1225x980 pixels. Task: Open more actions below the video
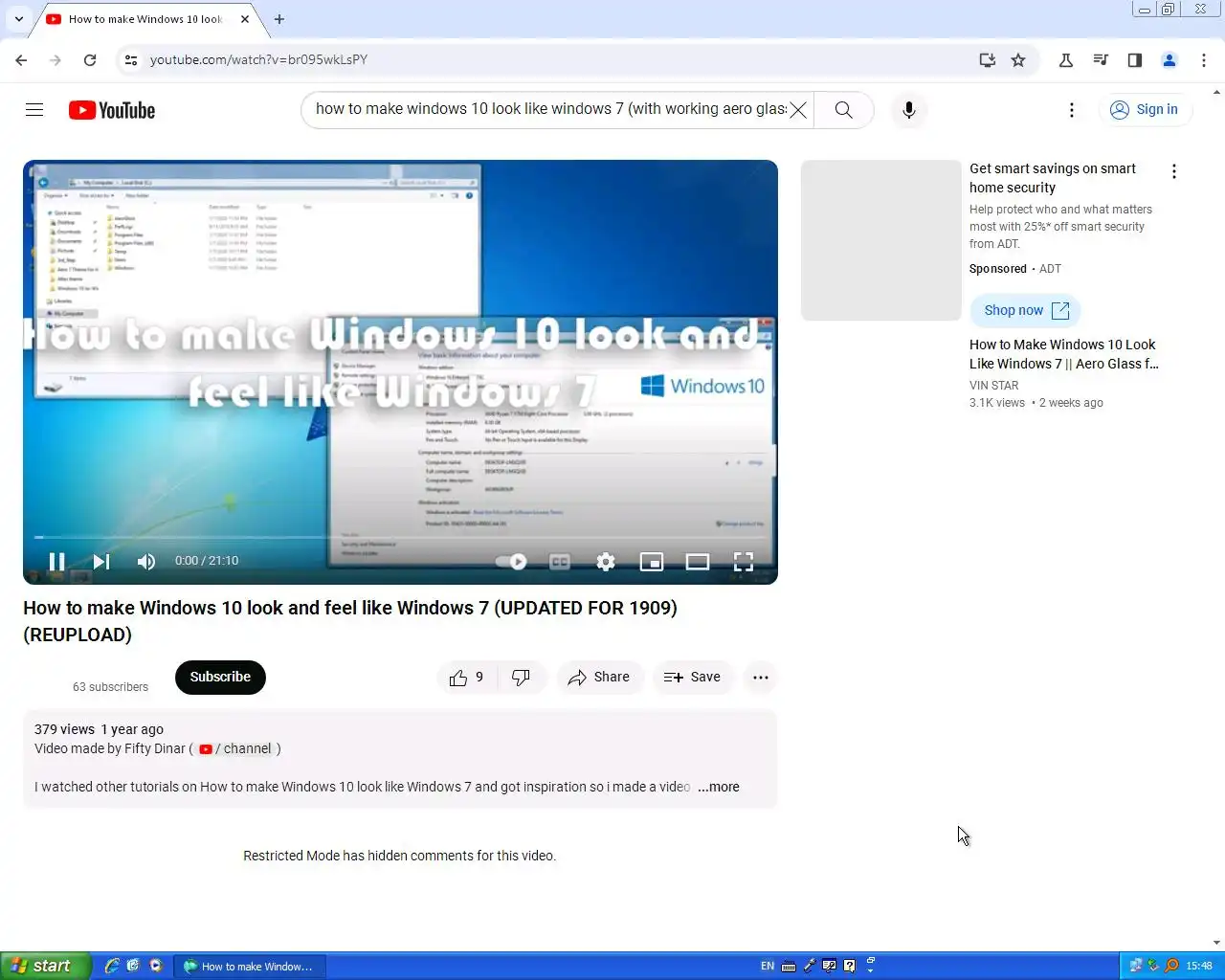pyautogui.click(x=761, y=678)
